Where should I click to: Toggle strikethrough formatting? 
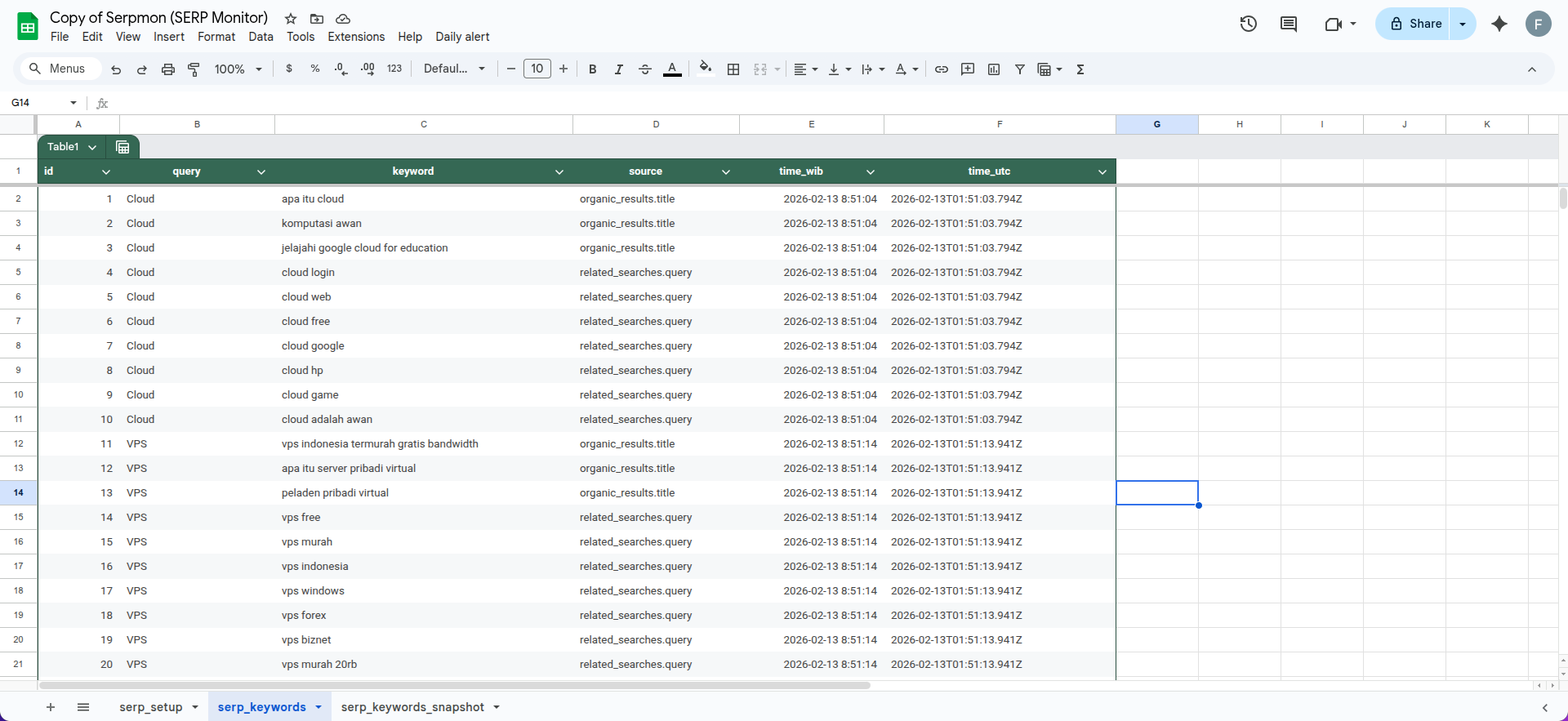tap(644, 69)
